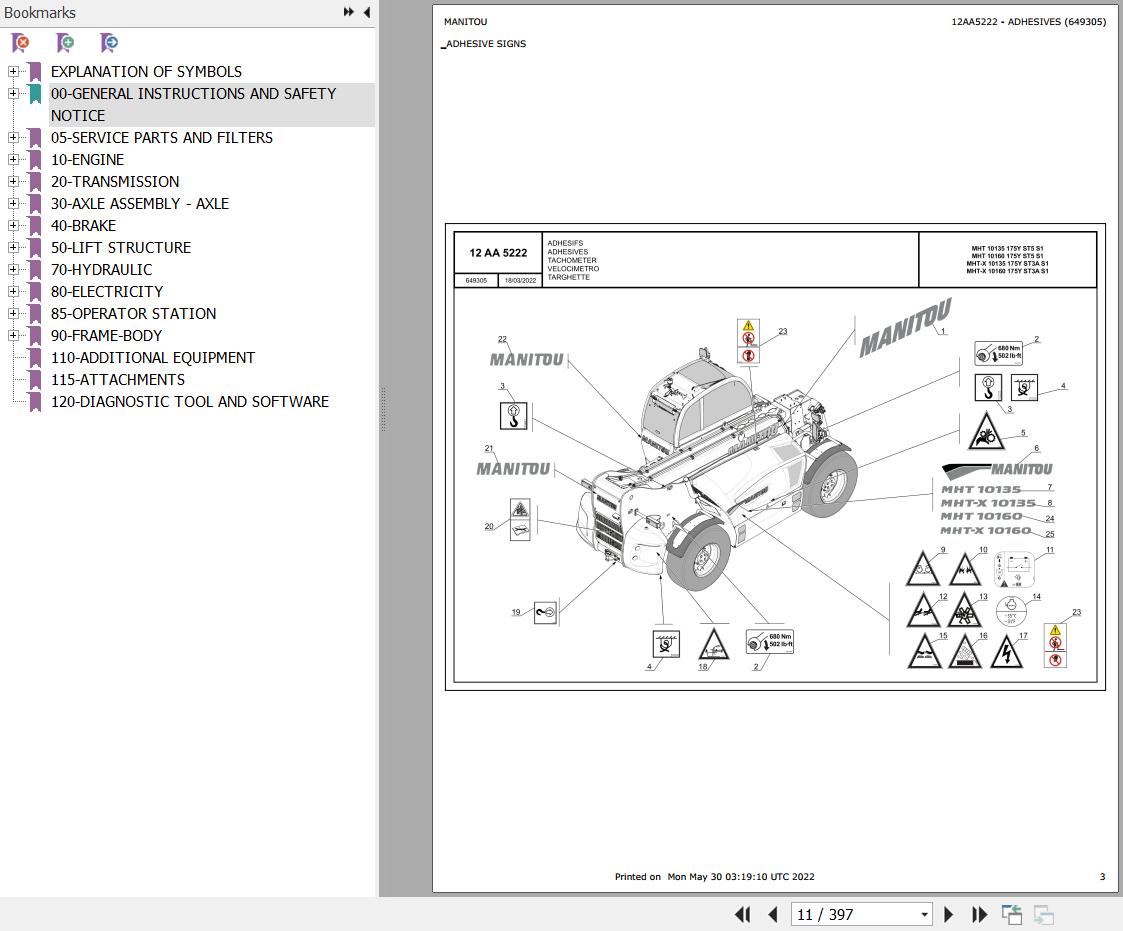Image resolution: width=1123 pixels, height=931 pixels.
Task: Click the bookmark properties icon with arrow
Action: click(109, 43)
